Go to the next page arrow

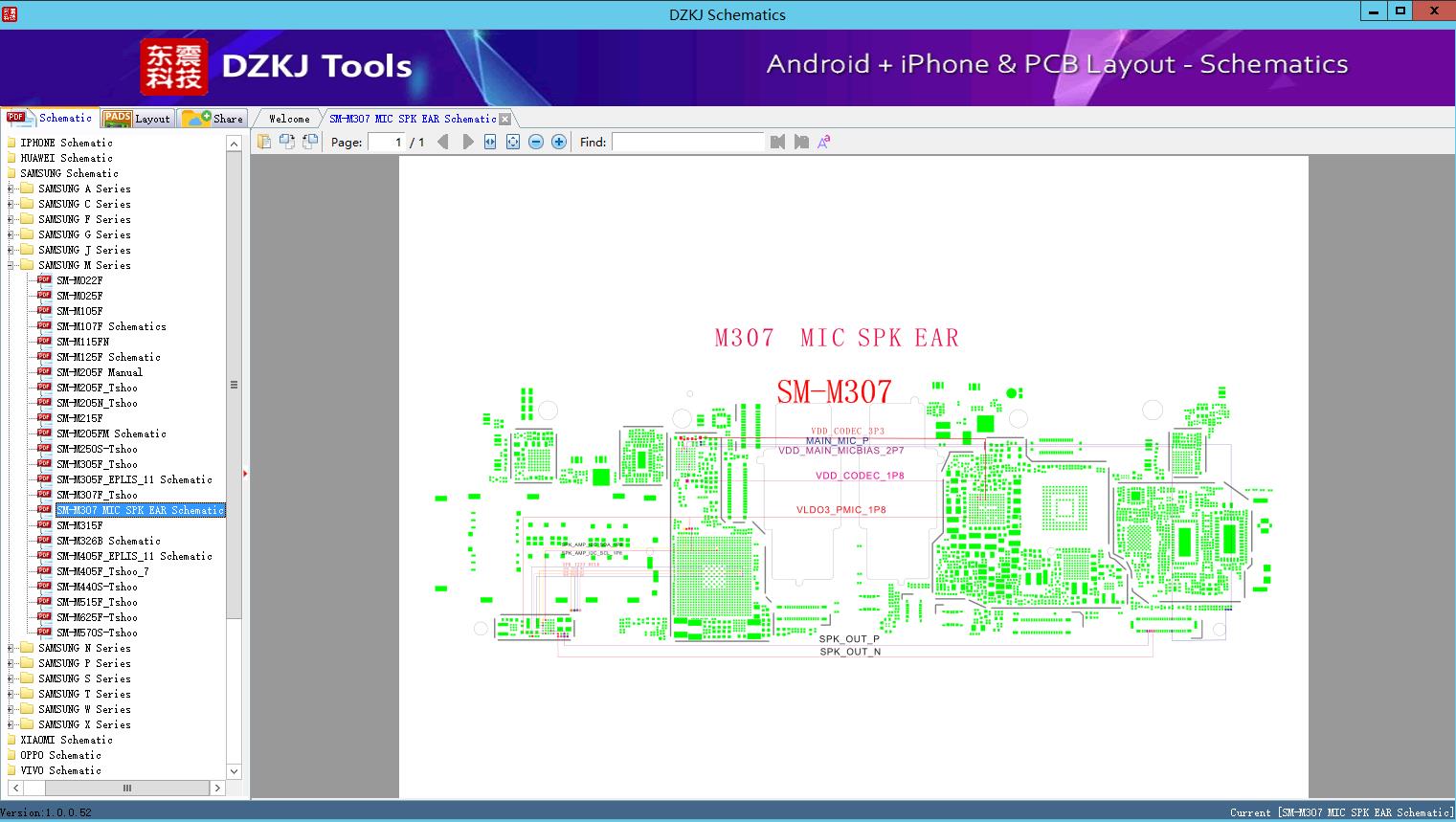click(468, 142)
